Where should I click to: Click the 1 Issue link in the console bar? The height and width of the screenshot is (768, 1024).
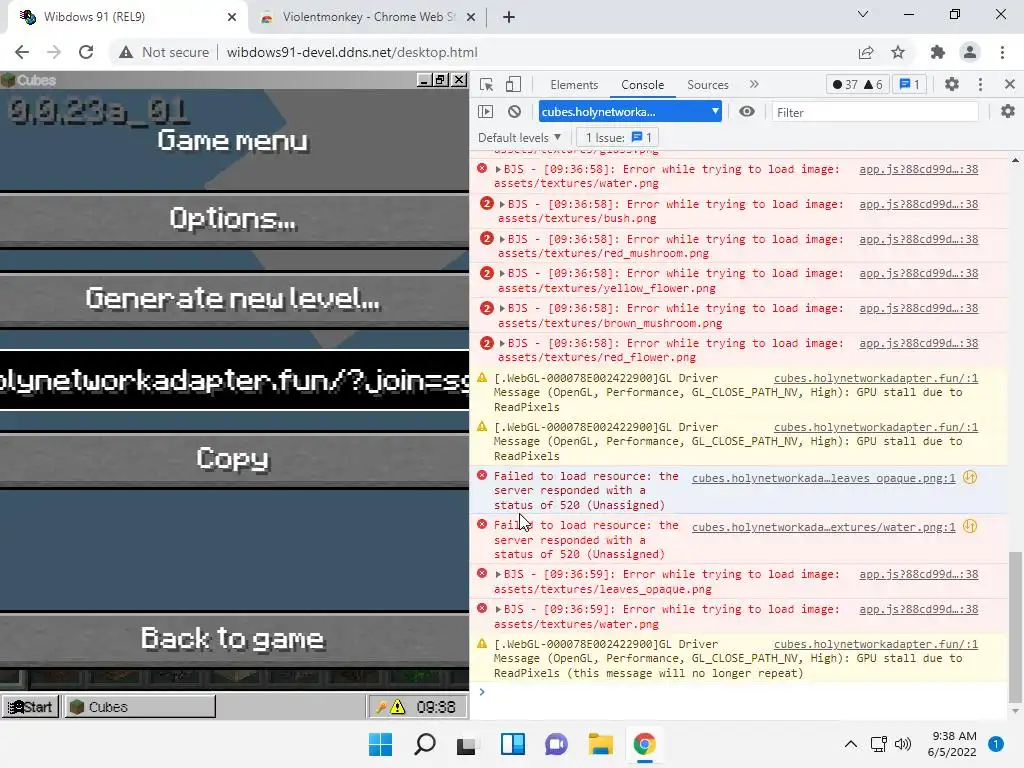[618, 138]
